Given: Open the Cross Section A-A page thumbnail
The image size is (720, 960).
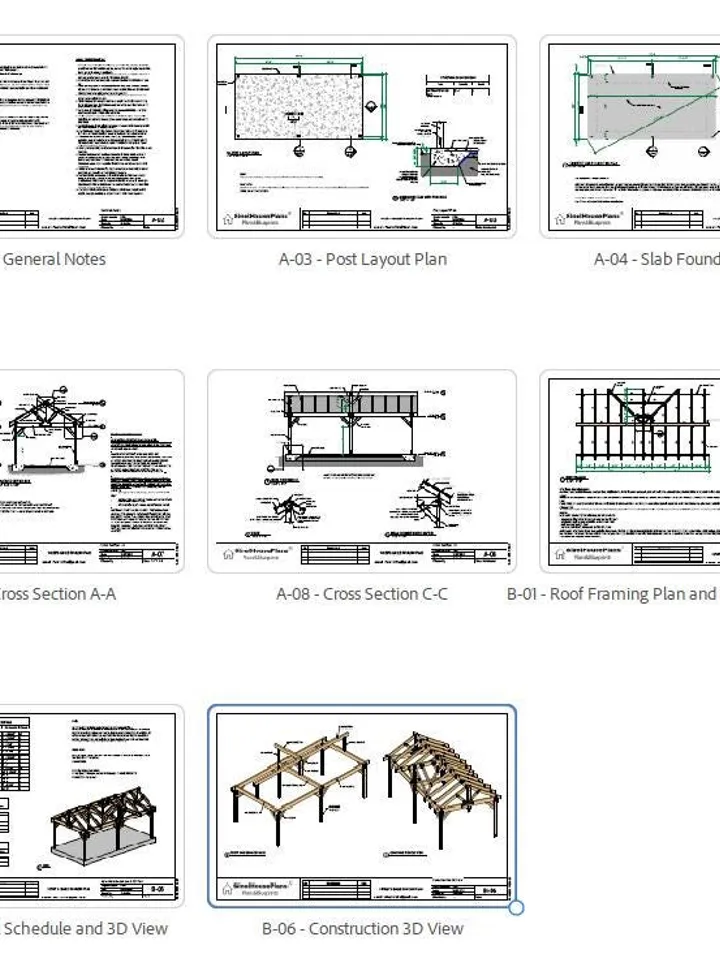Looking at the screenshot, I should 91,471.
